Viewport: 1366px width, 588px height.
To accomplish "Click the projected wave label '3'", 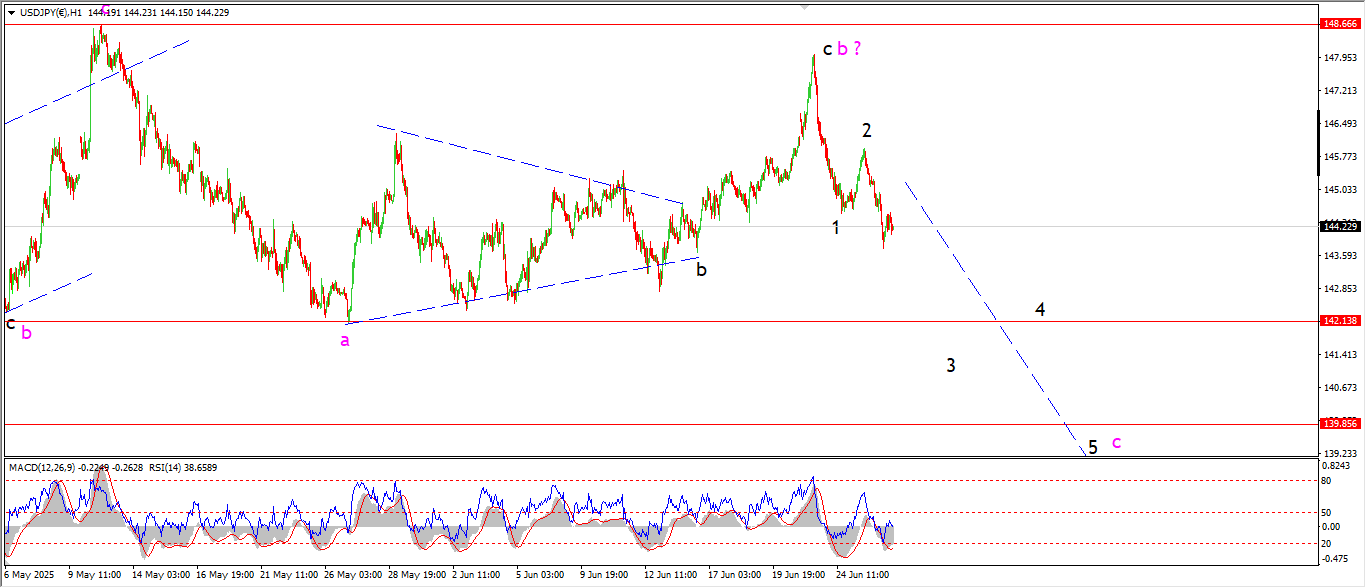I will [x=951, y=365].
